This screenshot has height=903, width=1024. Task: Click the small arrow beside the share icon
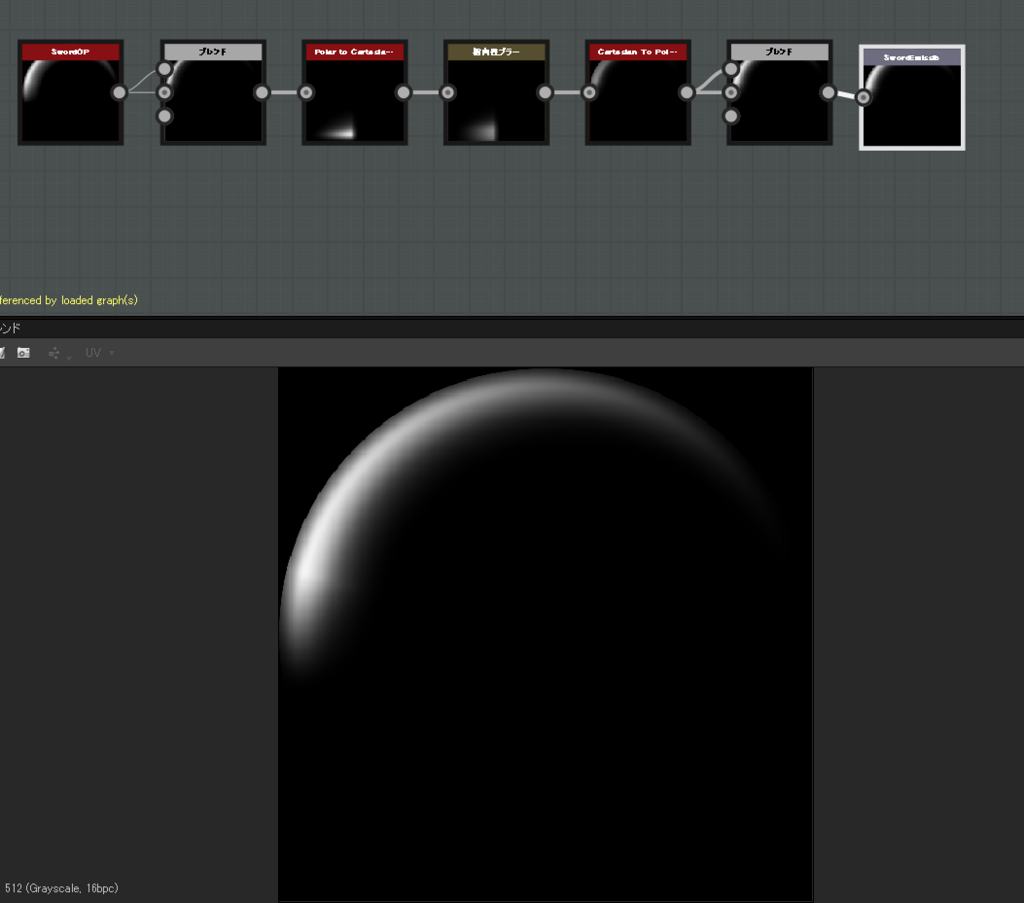[x=69, y=357]
